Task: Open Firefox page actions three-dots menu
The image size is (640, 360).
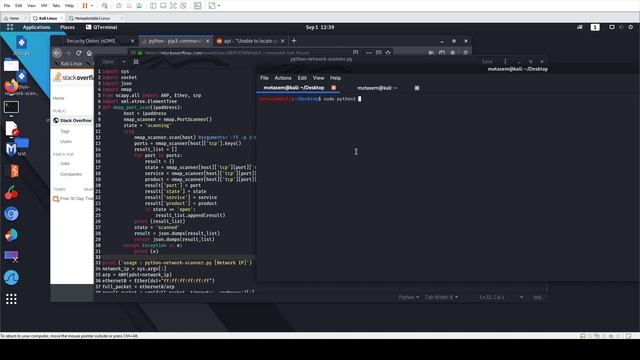Action: point(369,53)
